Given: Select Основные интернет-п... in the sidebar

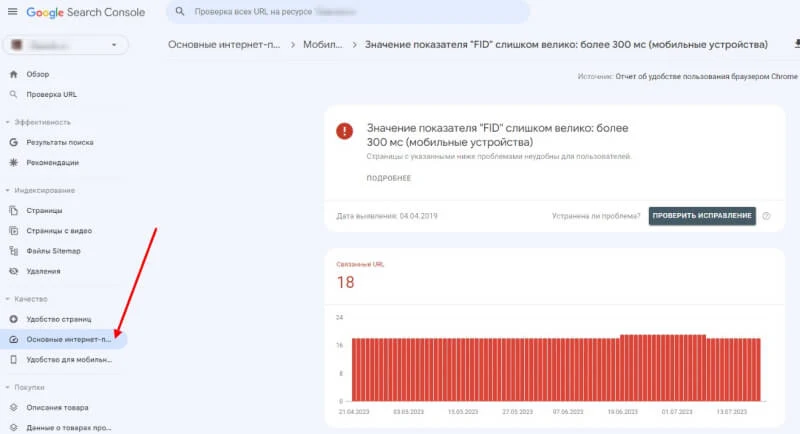Looking at the screenshot, I should coord(63,340).
